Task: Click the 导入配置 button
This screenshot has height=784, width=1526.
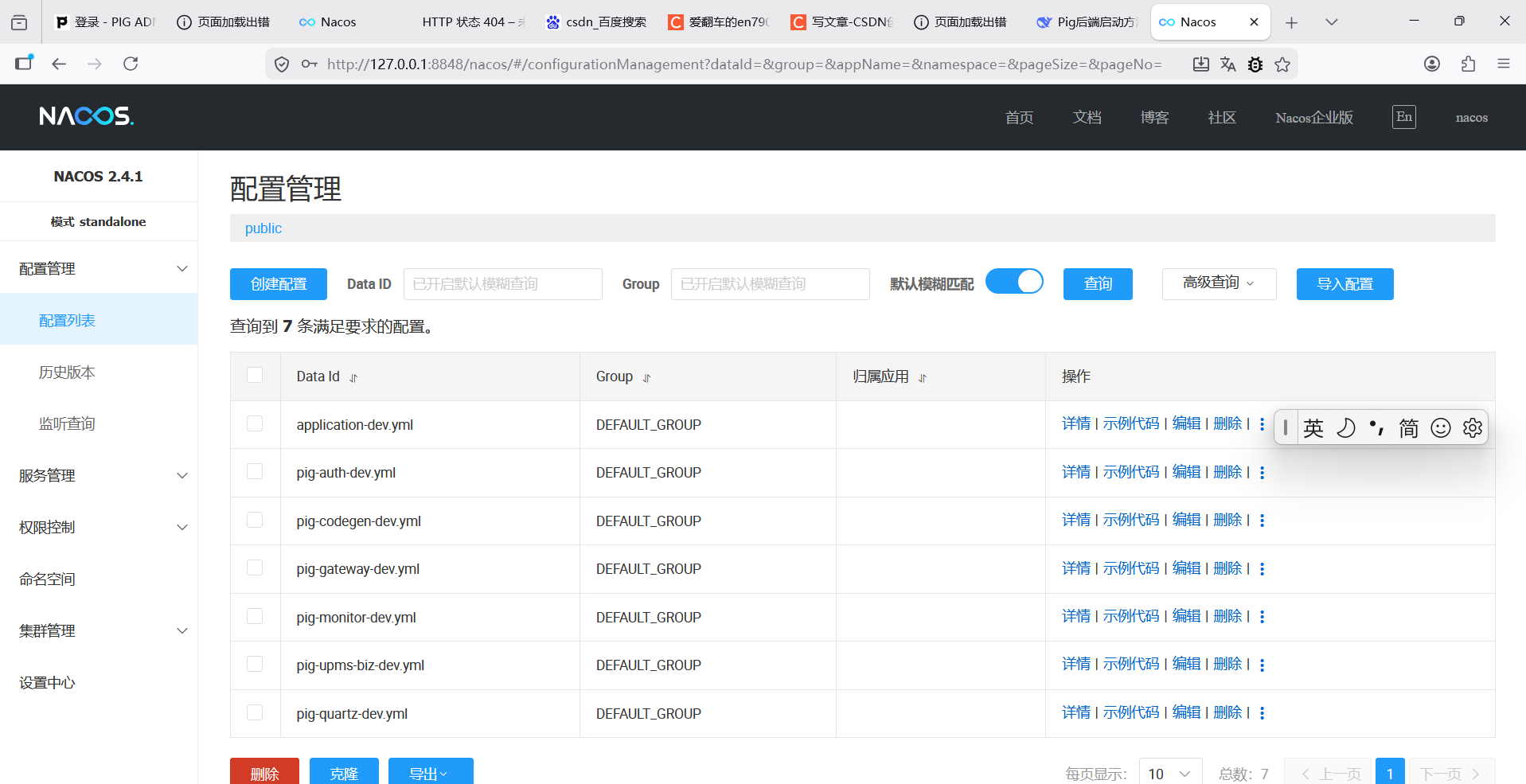Action: pyautogui.click(x=1345, y=284)
